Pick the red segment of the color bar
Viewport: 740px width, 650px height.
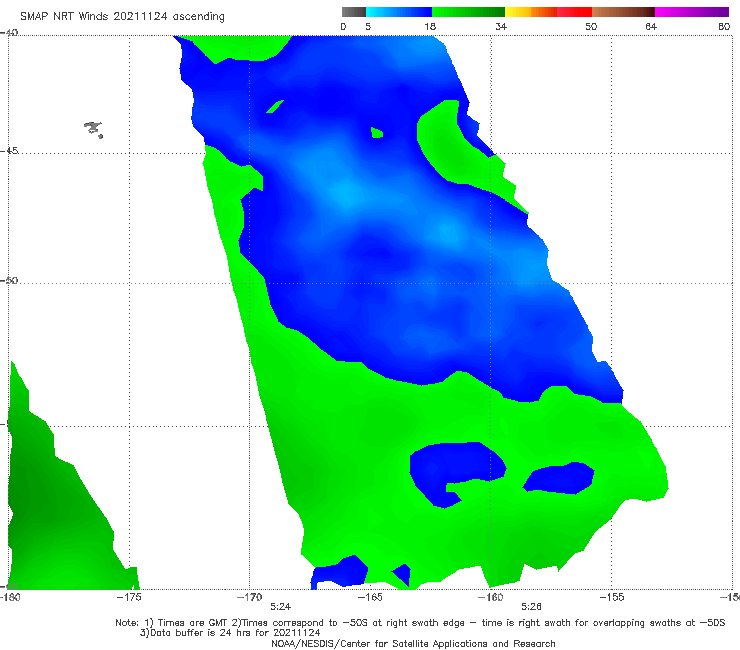[x=574, y=12]
